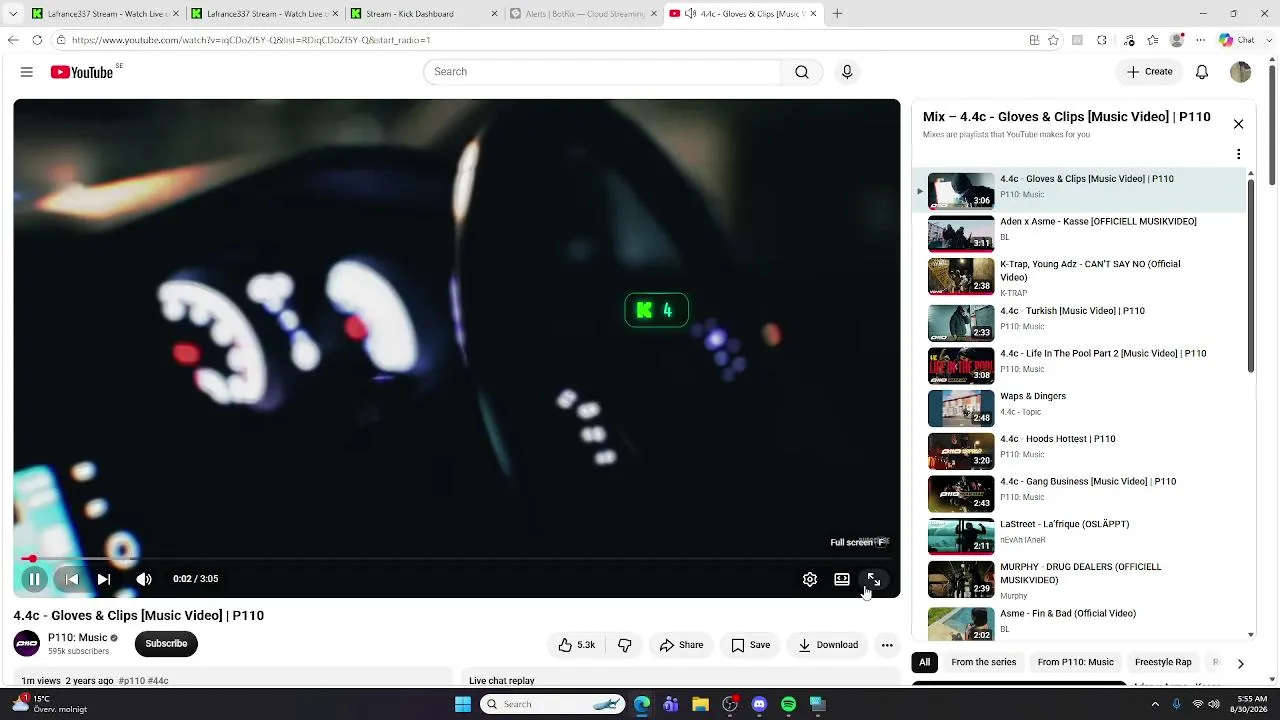Open P110: Music channel avatar
Screen dimensions: 1280x720
[x=27, y=644]
